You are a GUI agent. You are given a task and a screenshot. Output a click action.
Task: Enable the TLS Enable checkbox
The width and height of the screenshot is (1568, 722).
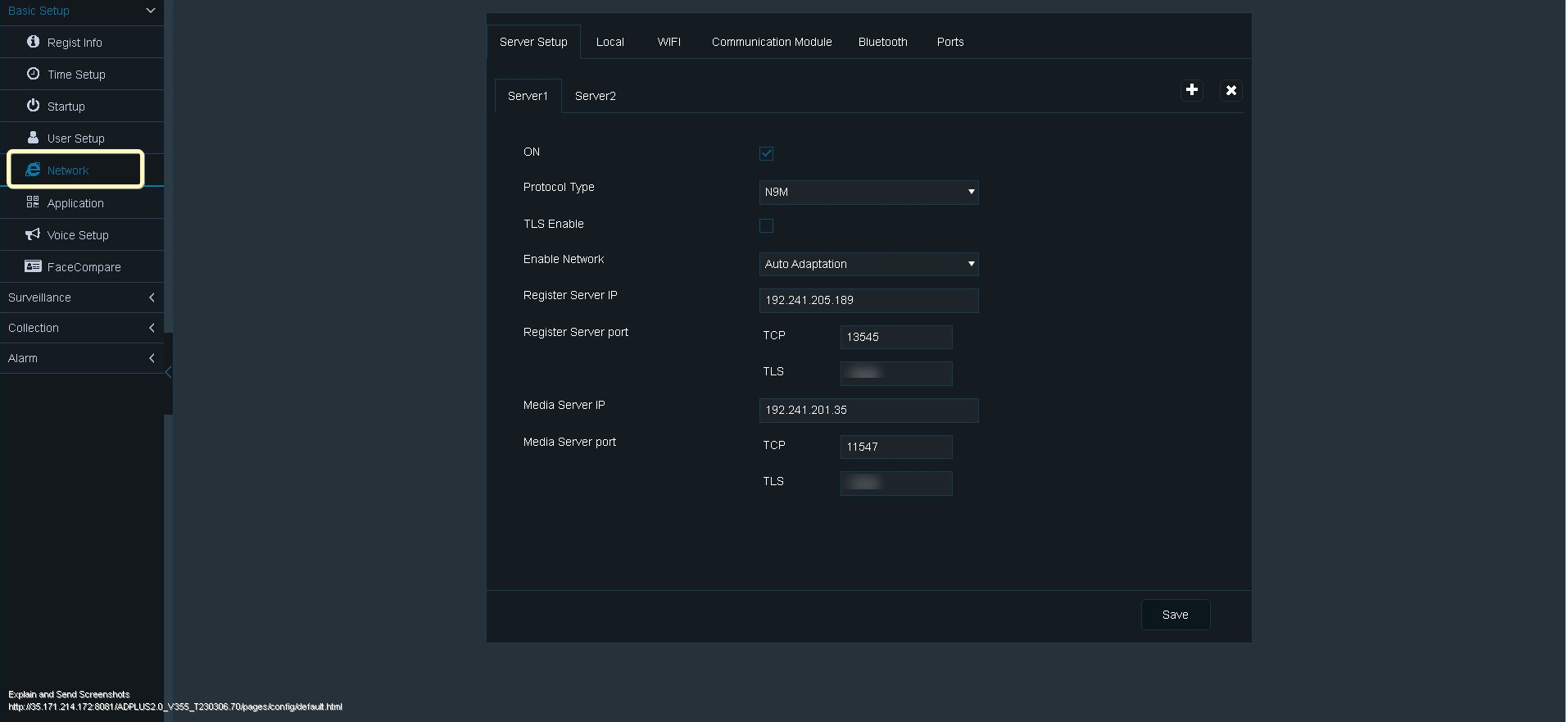tap(766, 225)
